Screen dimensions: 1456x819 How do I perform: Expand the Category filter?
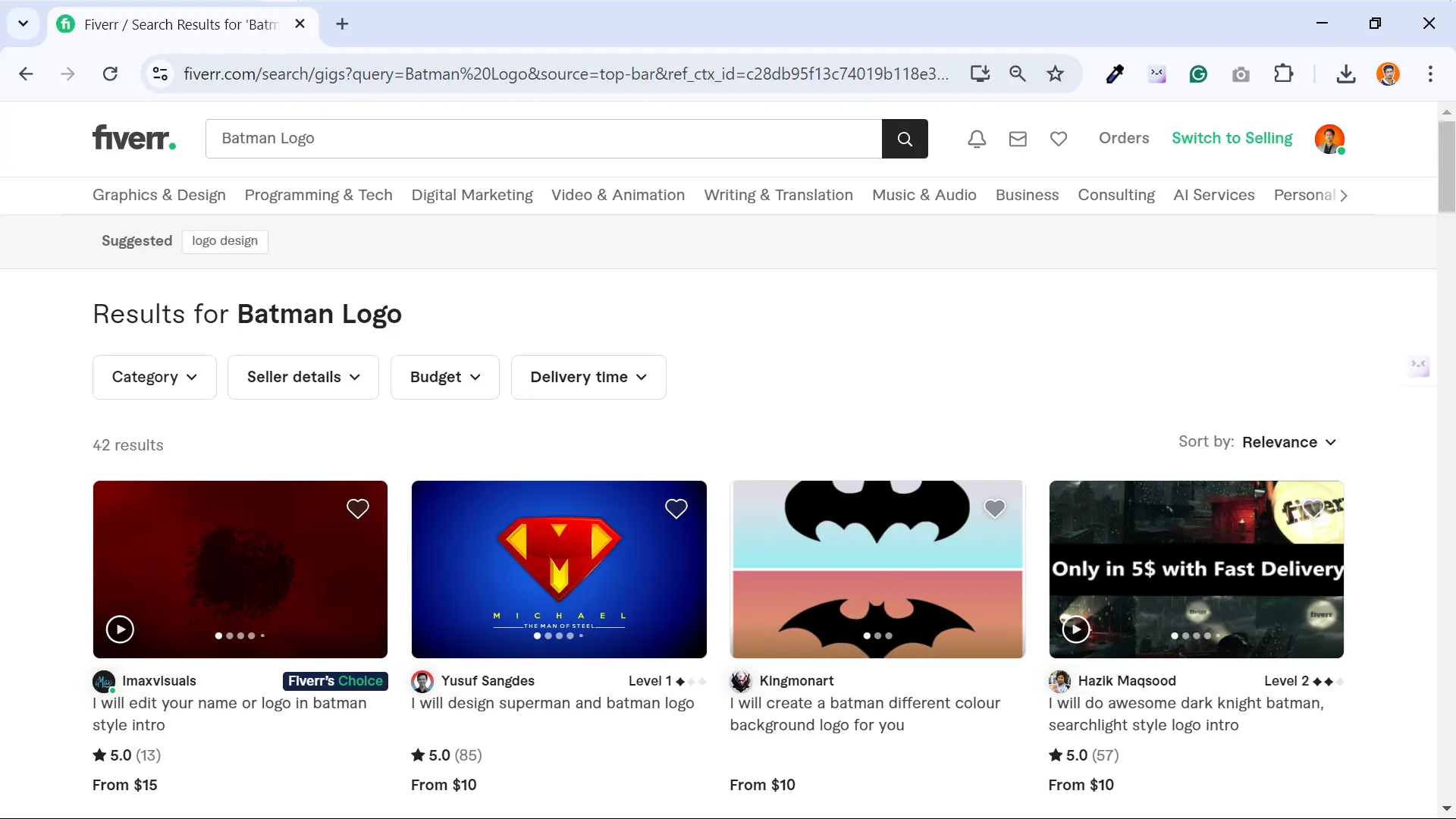click(155, 377)
